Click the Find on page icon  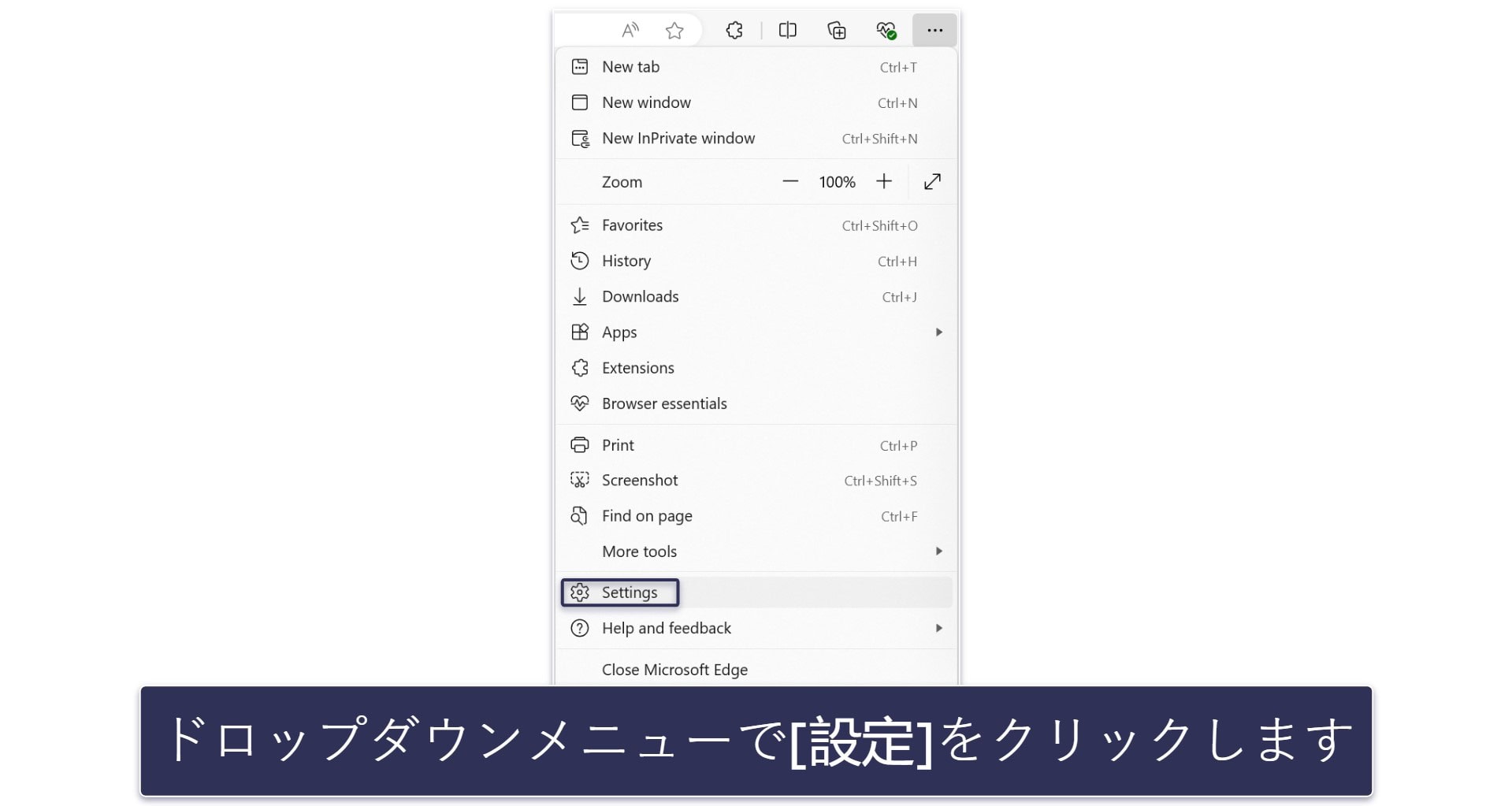[580, 516]
